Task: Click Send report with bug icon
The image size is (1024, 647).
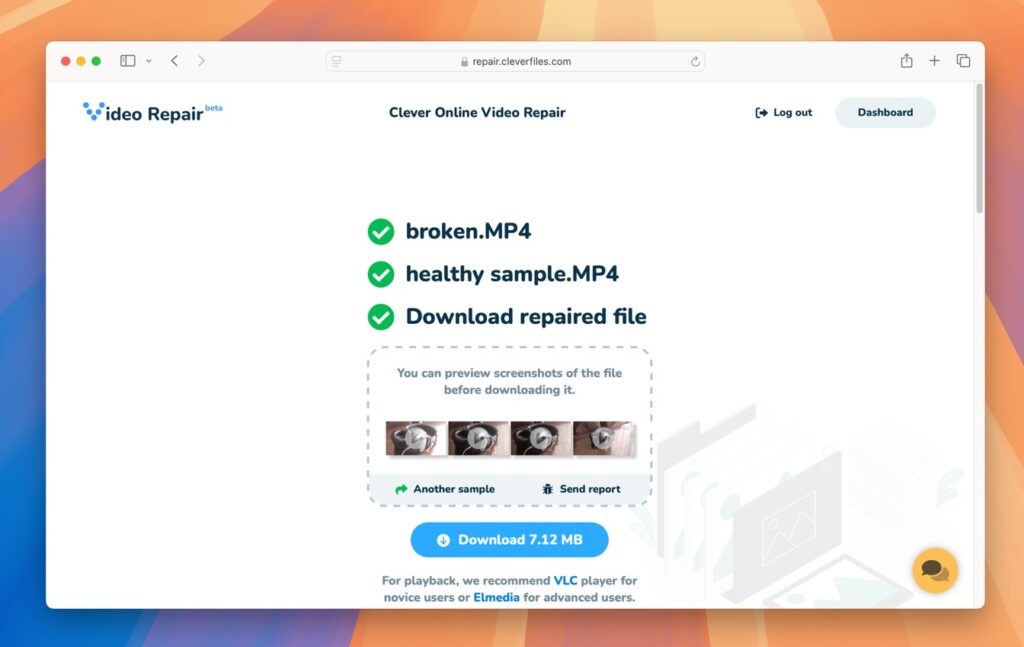Action: [580, 489]
